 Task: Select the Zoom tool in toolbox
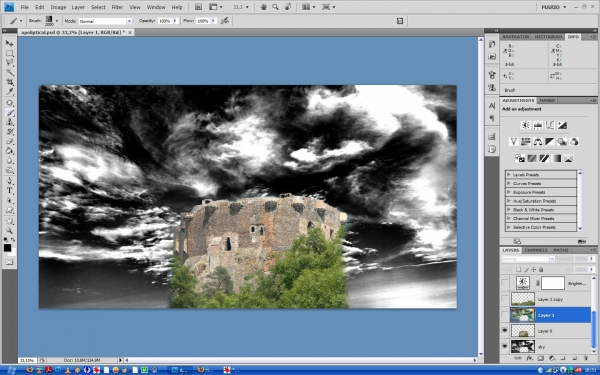click(x=10, y=230)
